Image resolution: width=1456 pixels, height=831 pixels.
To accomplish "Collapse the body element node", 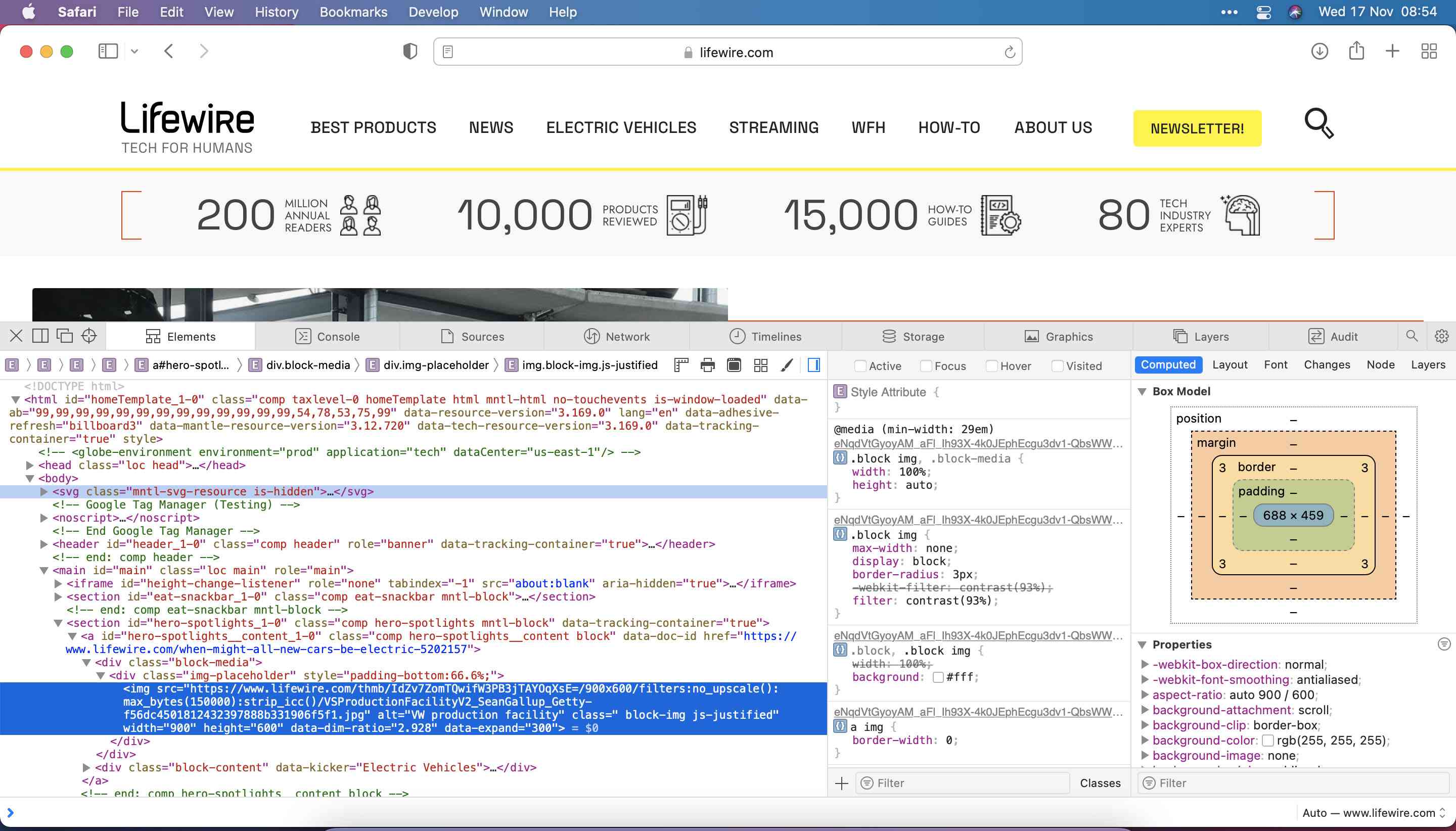I will [30, 478].
